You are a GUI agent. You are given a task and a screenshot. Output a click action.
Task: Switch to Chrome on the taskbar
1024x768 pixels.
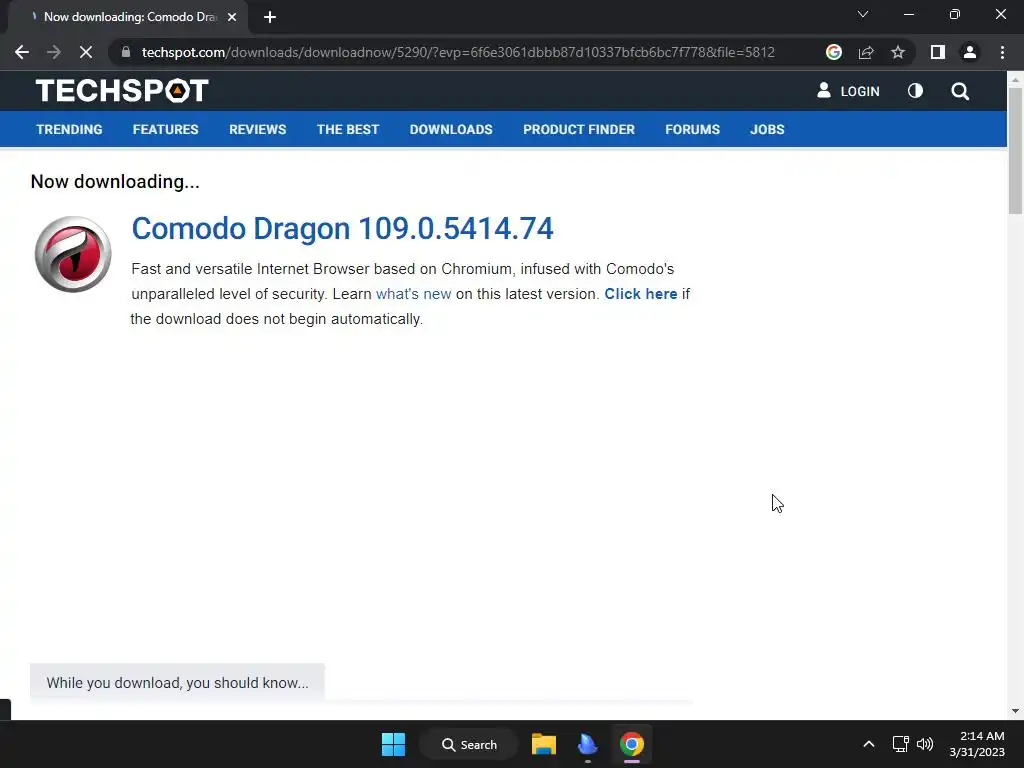pos(632,744)
